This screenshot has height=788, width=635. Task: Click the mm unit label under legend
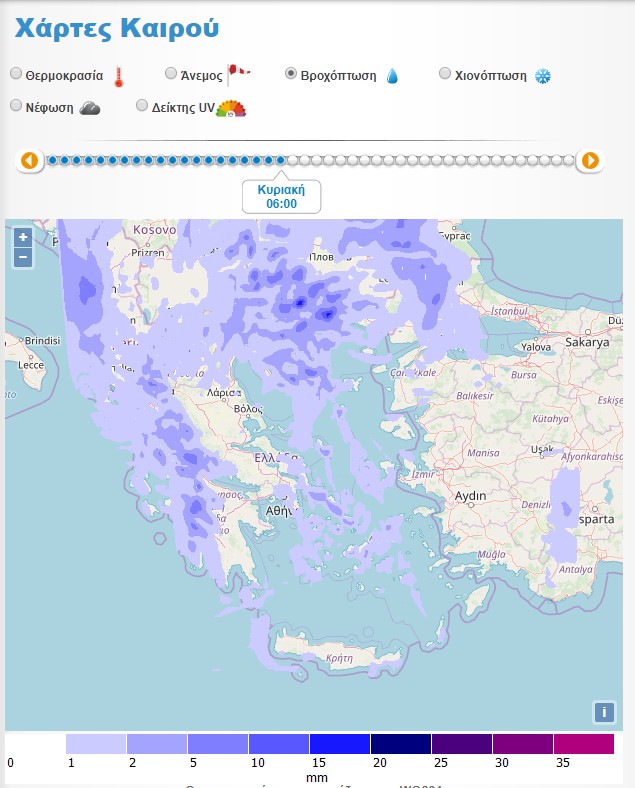coord(317,777)
